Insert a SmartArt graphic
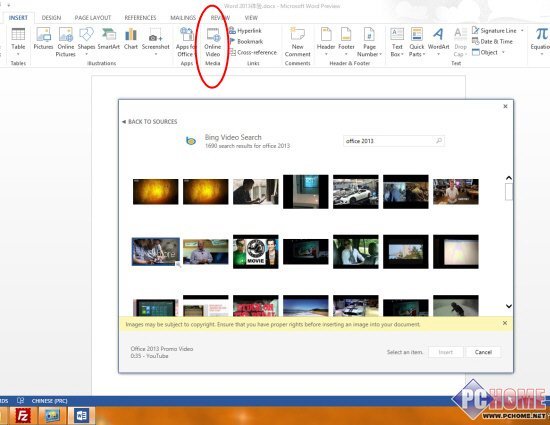This screenshot has width=550, height=425. [108, 39]
